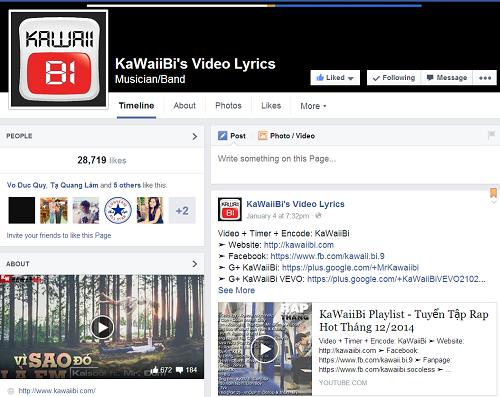This screenshot has height=397, width=500.
Task: Open the plus.google.com/+MrKawaiibi link
Action: click(350, 268)
